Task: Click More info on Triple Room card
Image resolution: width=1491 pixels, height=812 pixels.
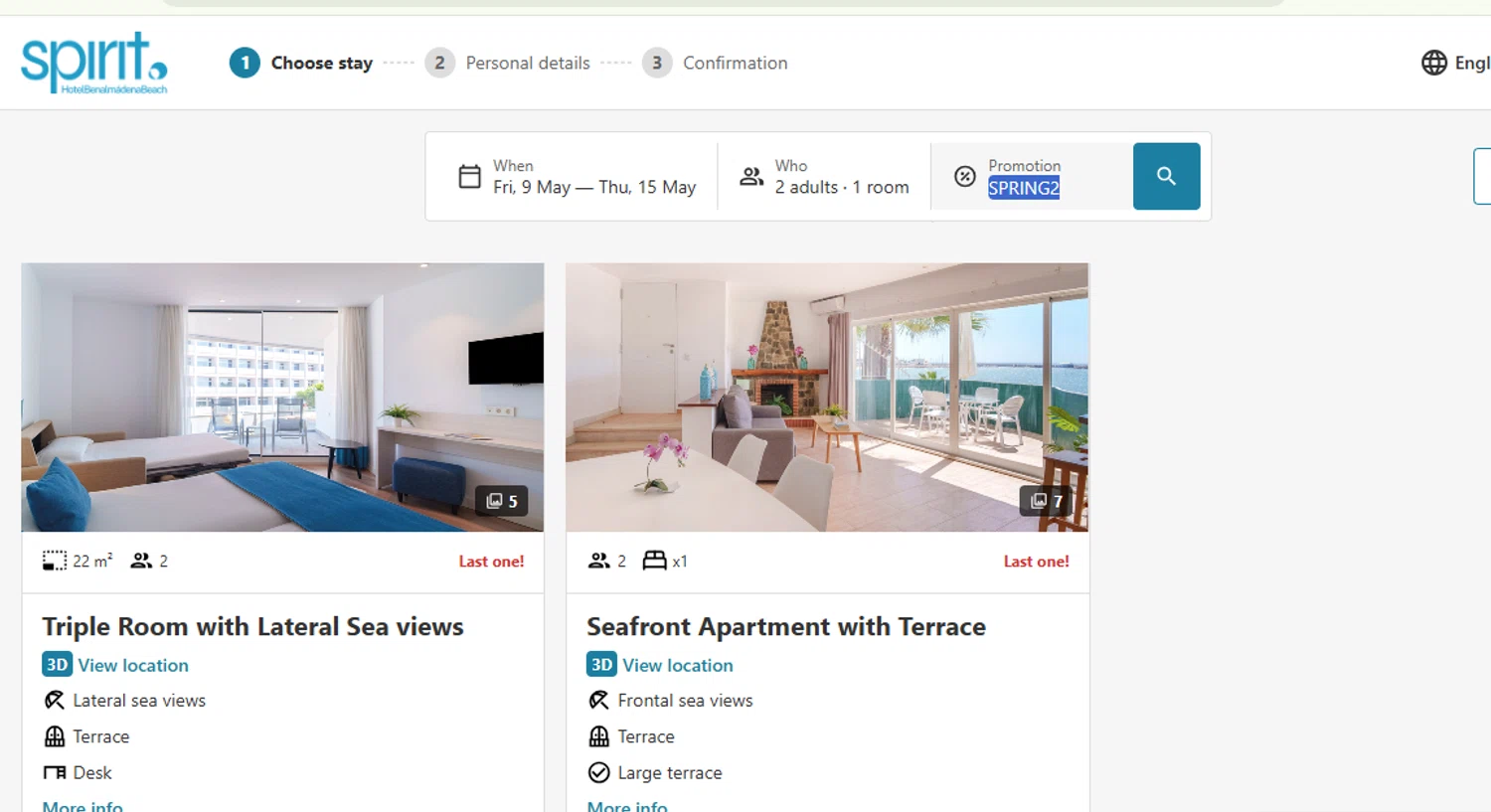Action: [83, 806]
